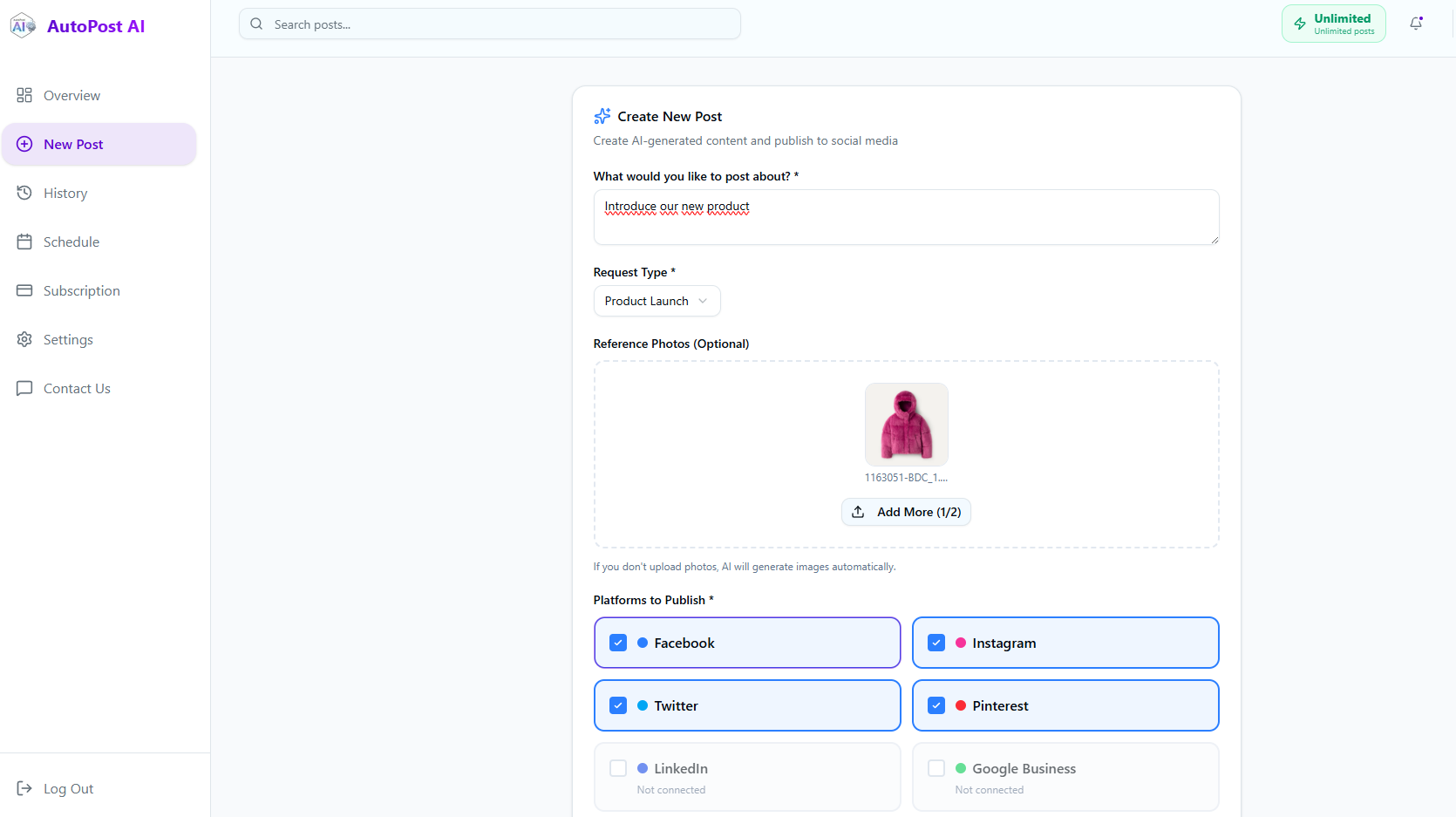Click the Add More upload button
The width and height of the screenshot is (1456, 817).
(x=906, y=512)
